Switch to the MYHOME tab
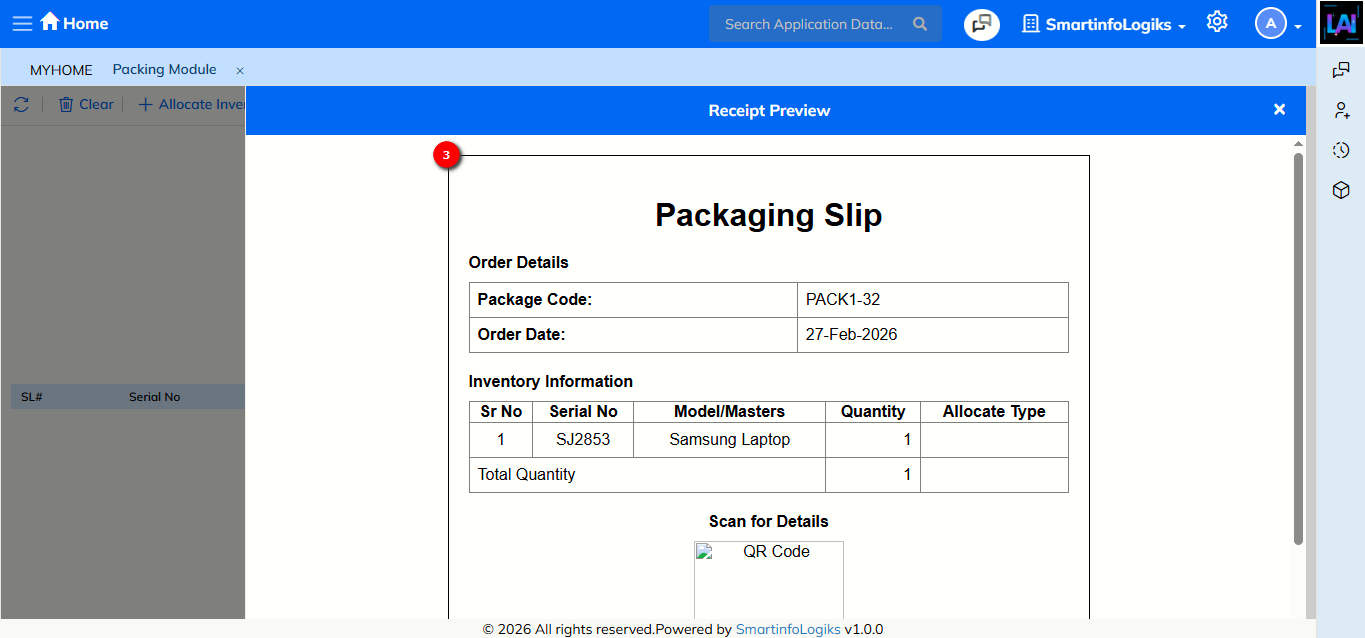1365x638 pixels. 61,70
